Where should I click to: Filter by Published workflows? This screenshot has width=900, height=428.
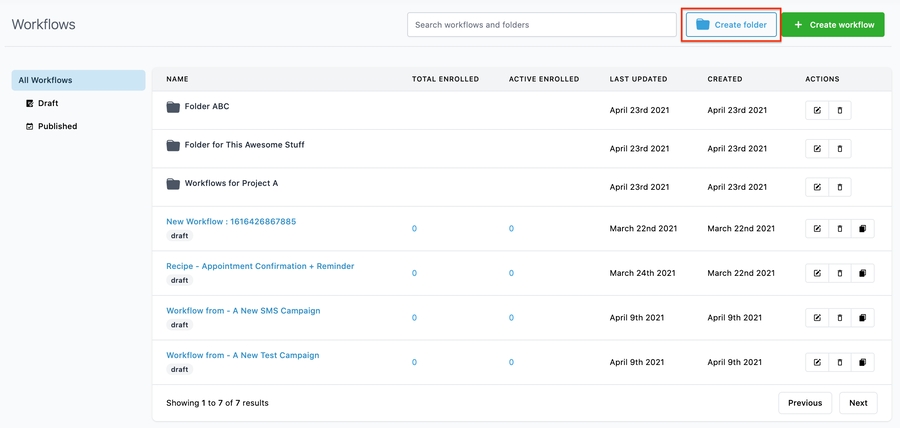point(57,126)
